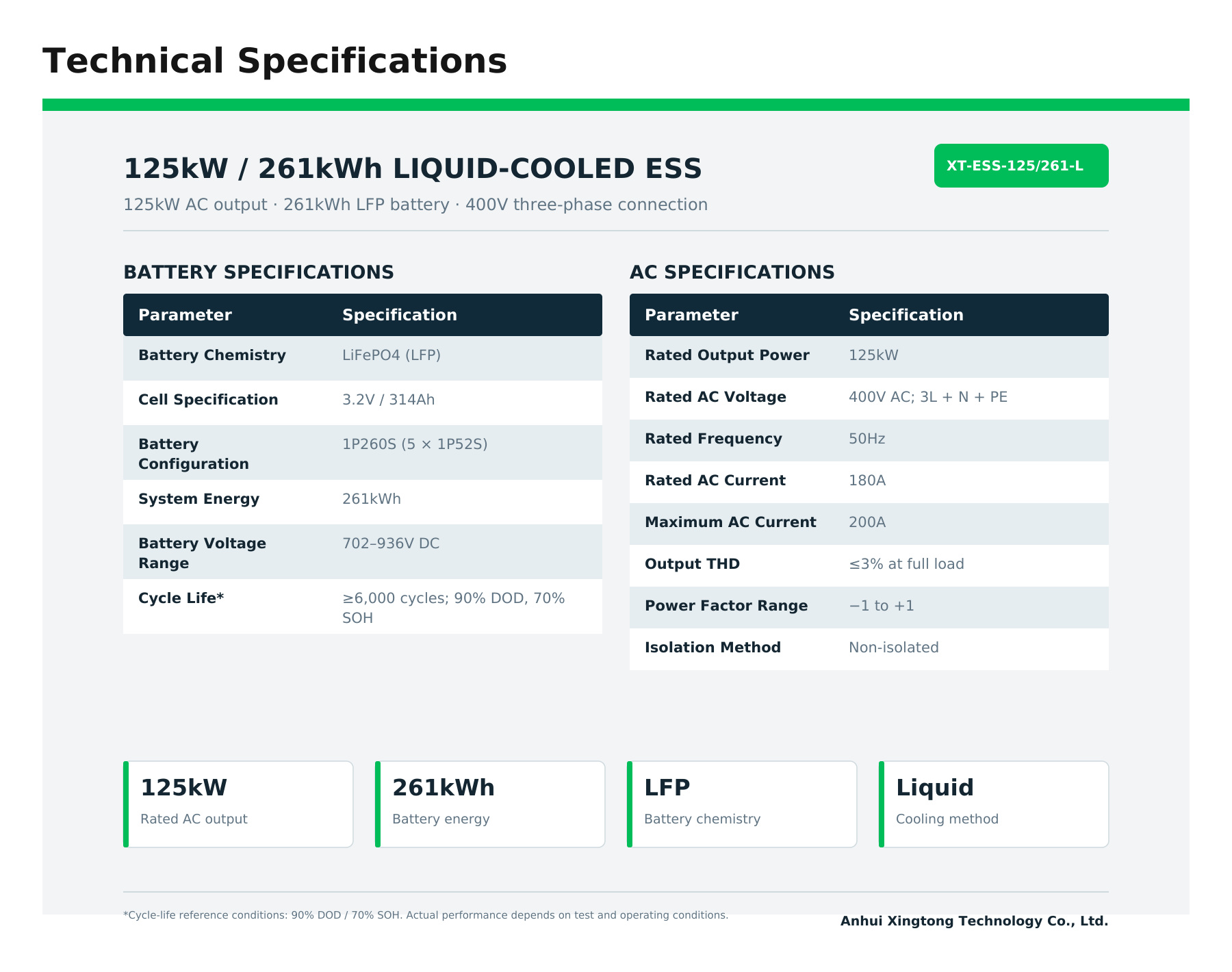Image resolution: width=1232 pixels, height=972 pixels.
Task: Select the "AC SPECIFICATIONS" section heading
Action: 732,272
